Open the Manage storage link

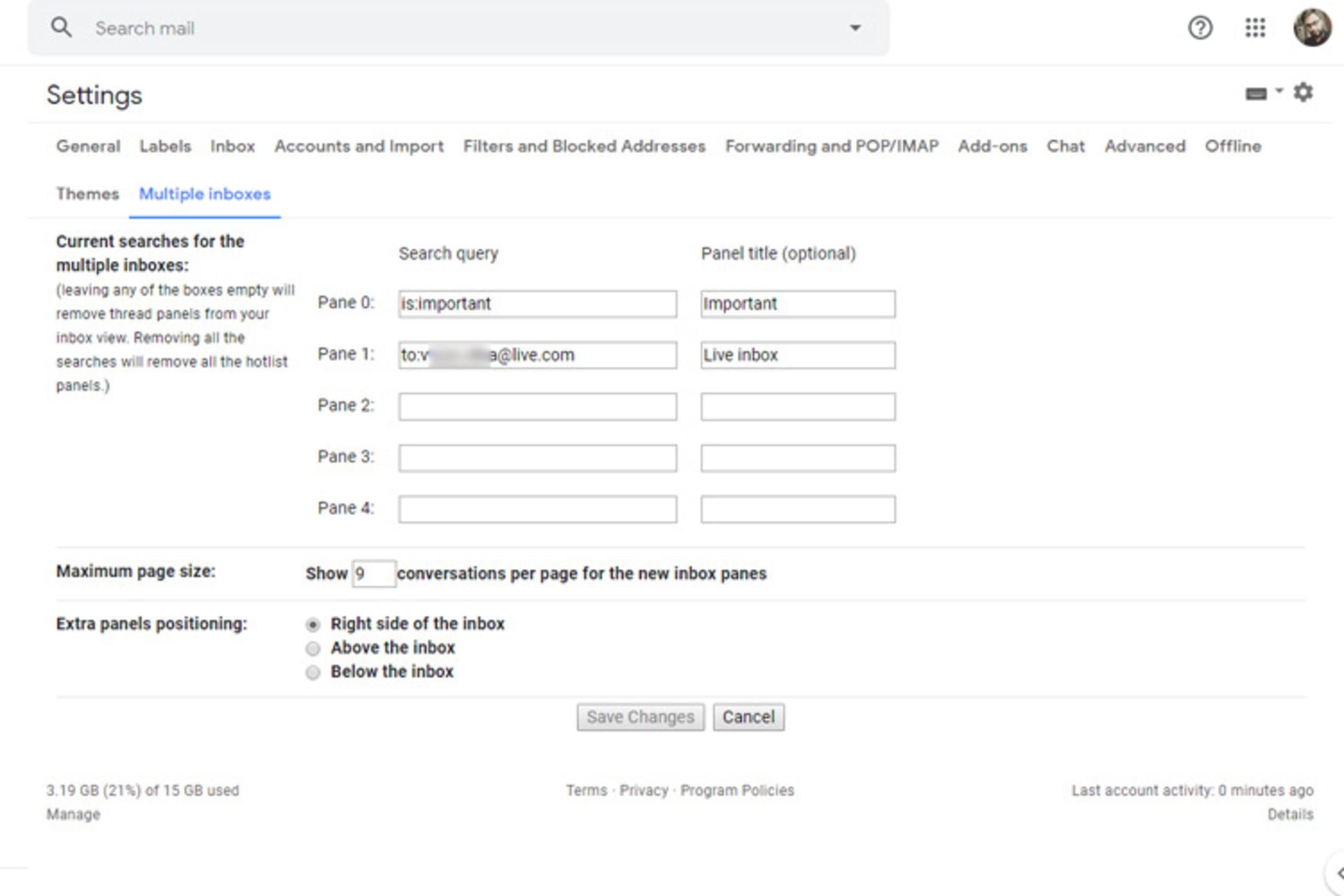73,815
